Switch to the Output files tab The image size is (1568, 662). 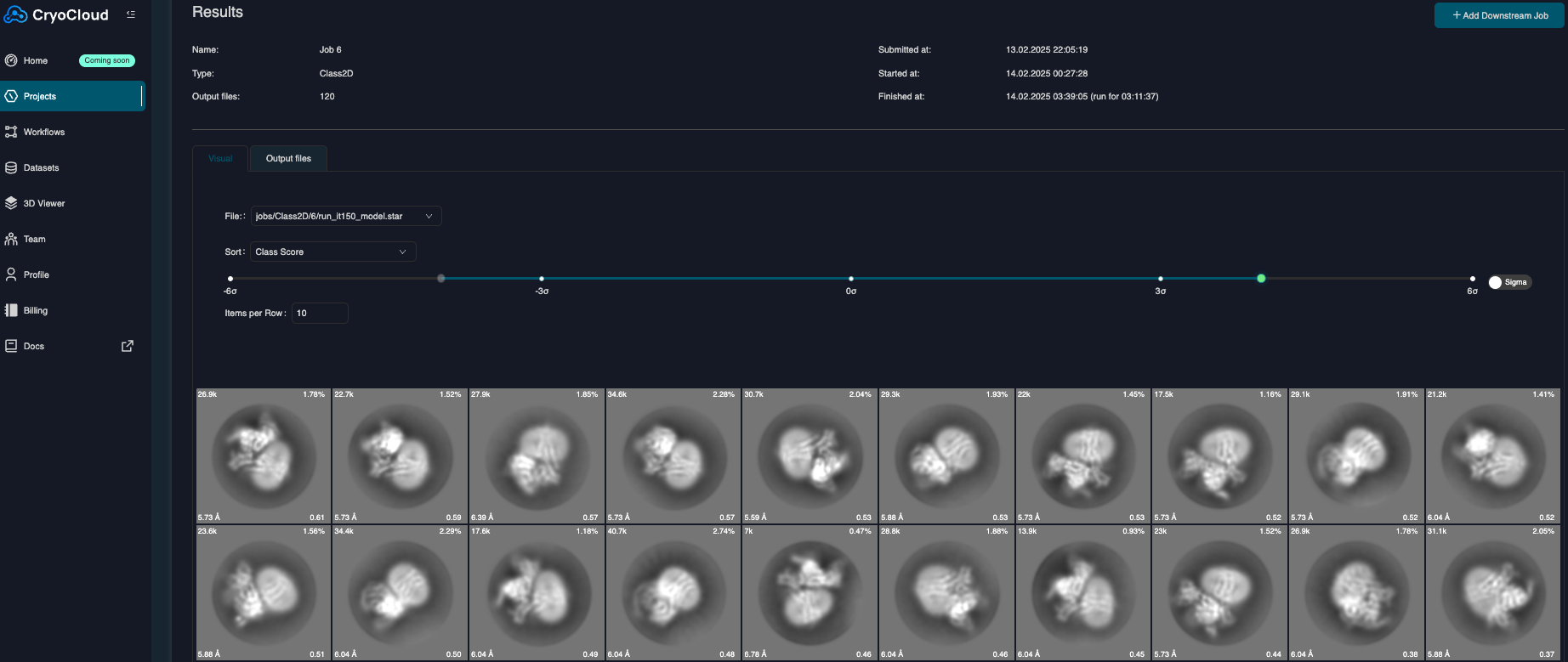(288, 159)
